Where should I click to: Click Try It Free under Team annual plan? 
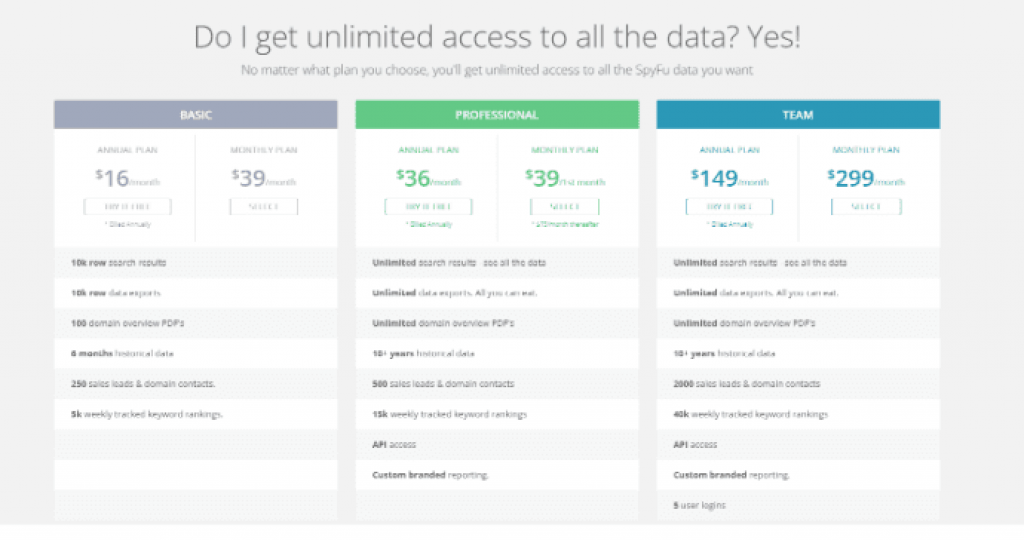[x=729, y=206]
